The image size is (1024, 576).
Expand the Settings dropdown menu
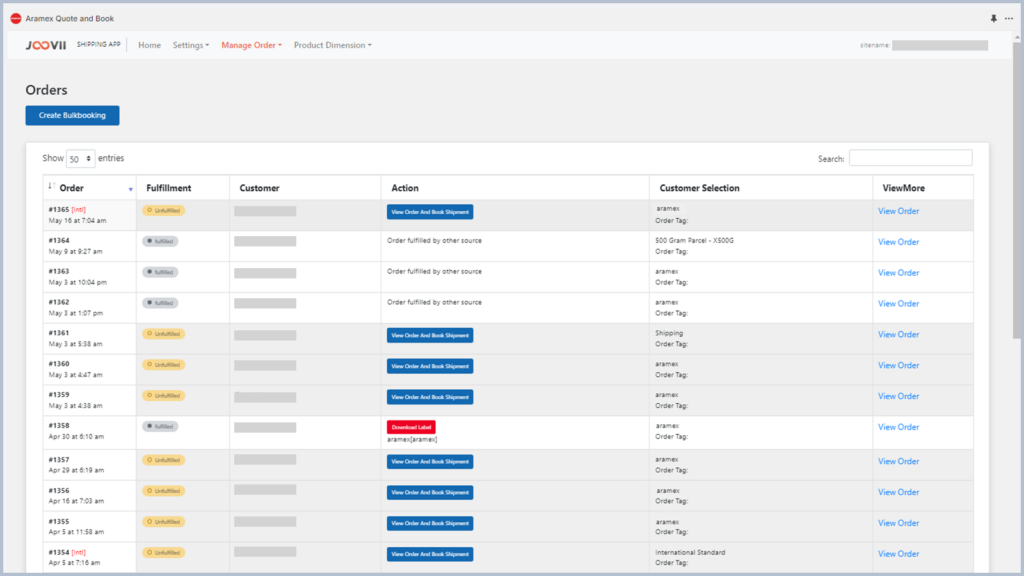coord(191,45)
